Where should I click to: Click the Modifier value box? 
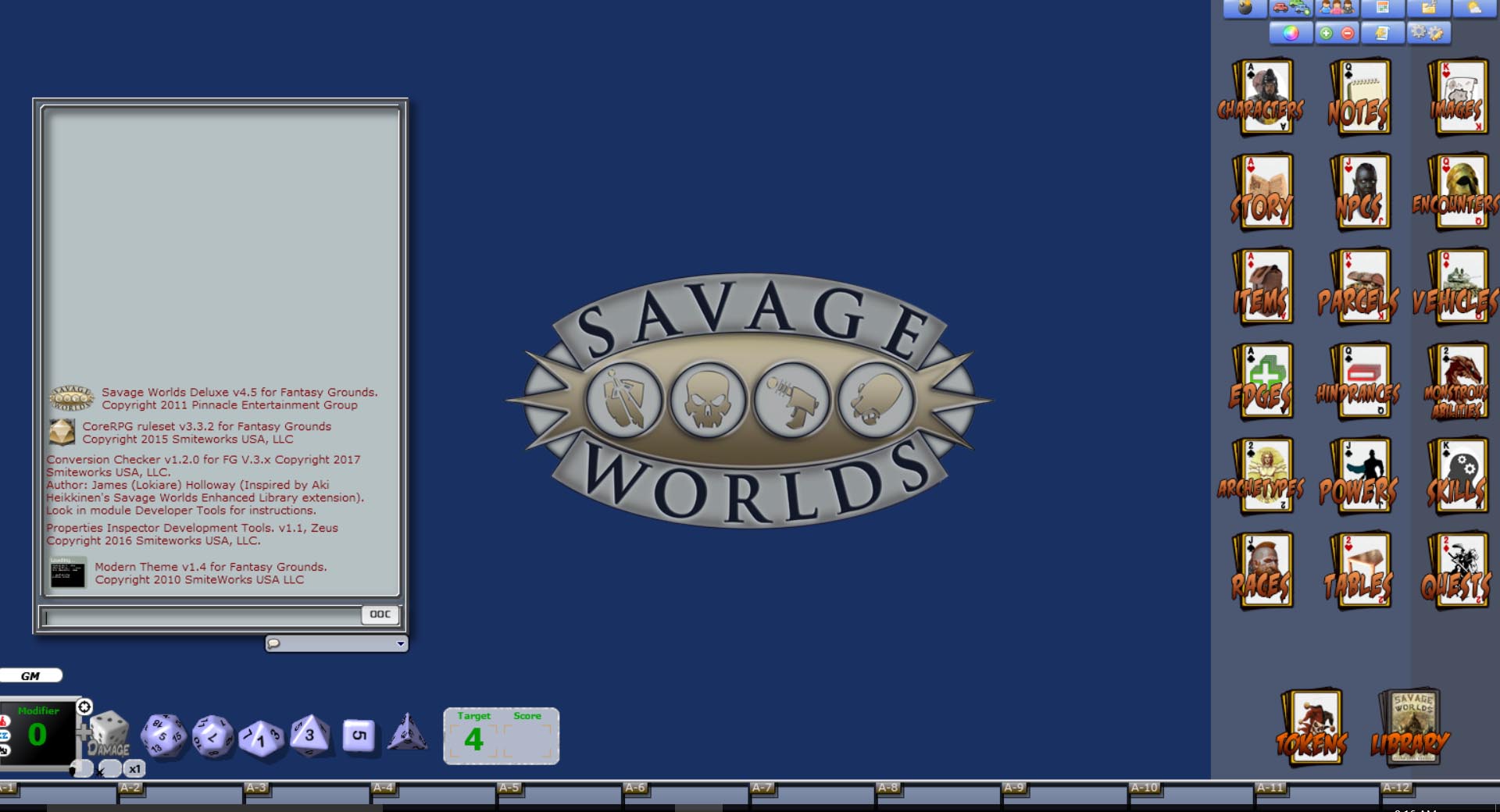(37, 734)
